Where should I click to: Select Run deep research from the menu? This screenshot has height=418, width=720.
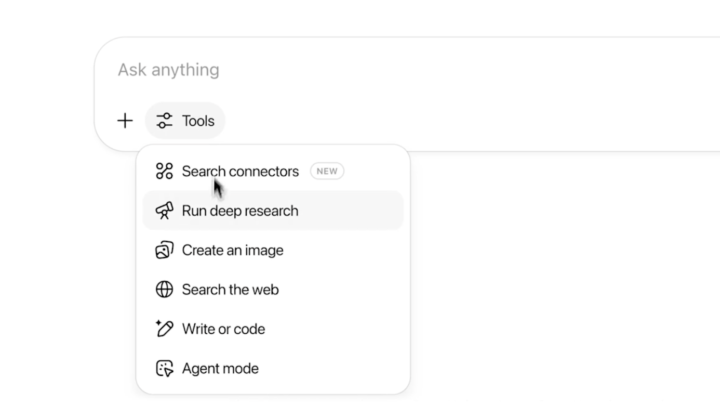coord(273,210)
